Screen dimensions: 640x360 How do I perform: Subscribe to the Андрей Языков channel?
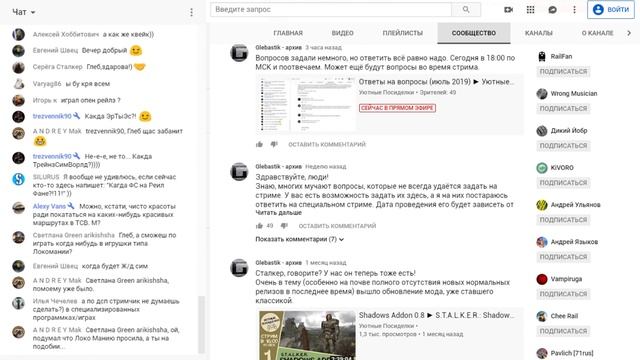(563, 258)
